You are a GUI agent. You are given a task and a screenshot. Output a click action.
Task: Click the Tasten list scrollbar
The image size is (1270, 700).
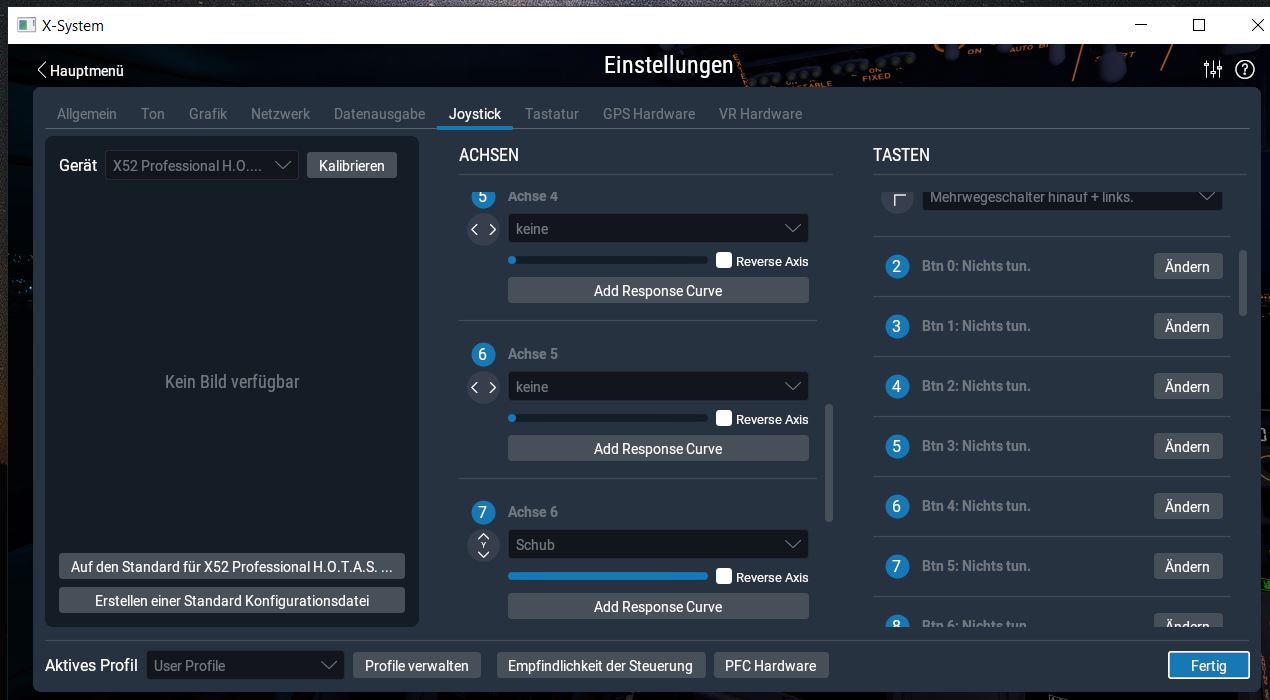pos(1243,283)
